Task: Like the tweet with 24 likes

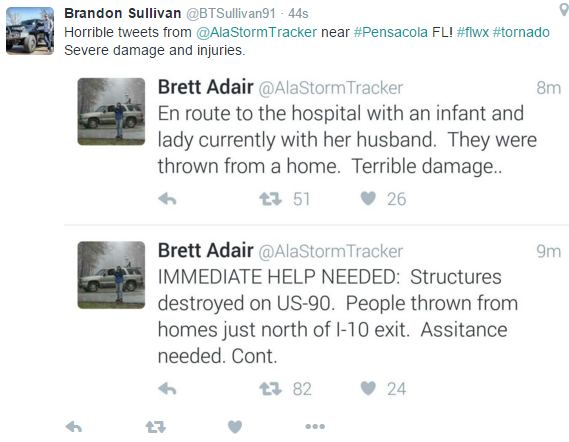Action: [x=368, y=388]
